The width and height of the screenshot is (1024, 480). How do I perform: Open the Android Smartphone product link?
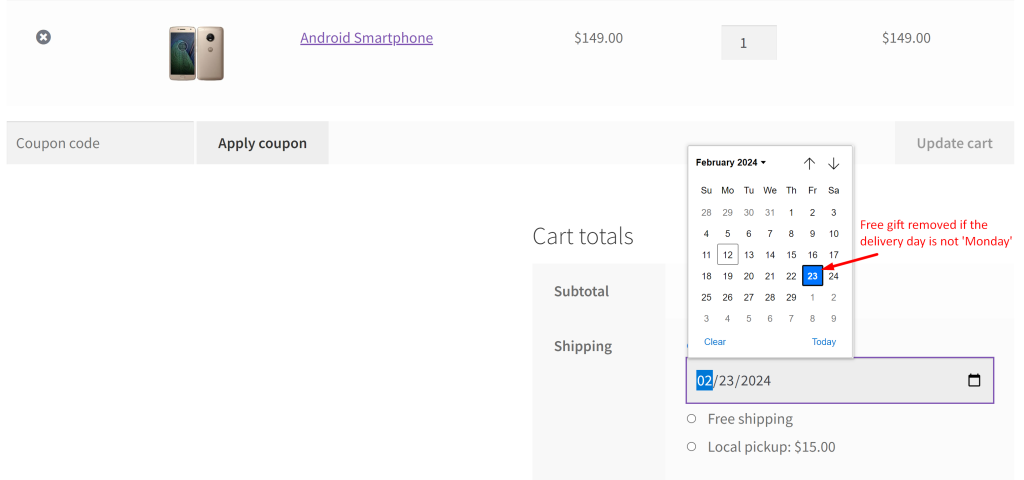(366, 38)
